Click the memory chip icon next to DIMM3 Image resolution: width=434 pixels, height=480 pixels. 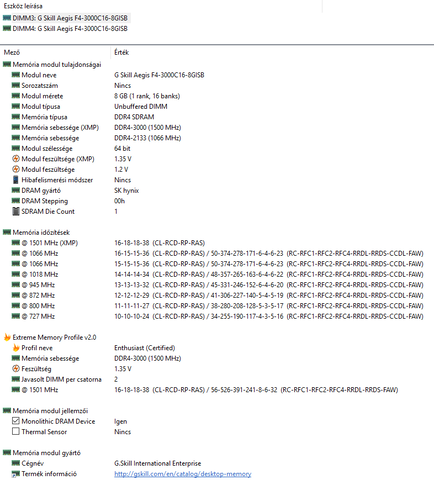[x=7, y=18]
